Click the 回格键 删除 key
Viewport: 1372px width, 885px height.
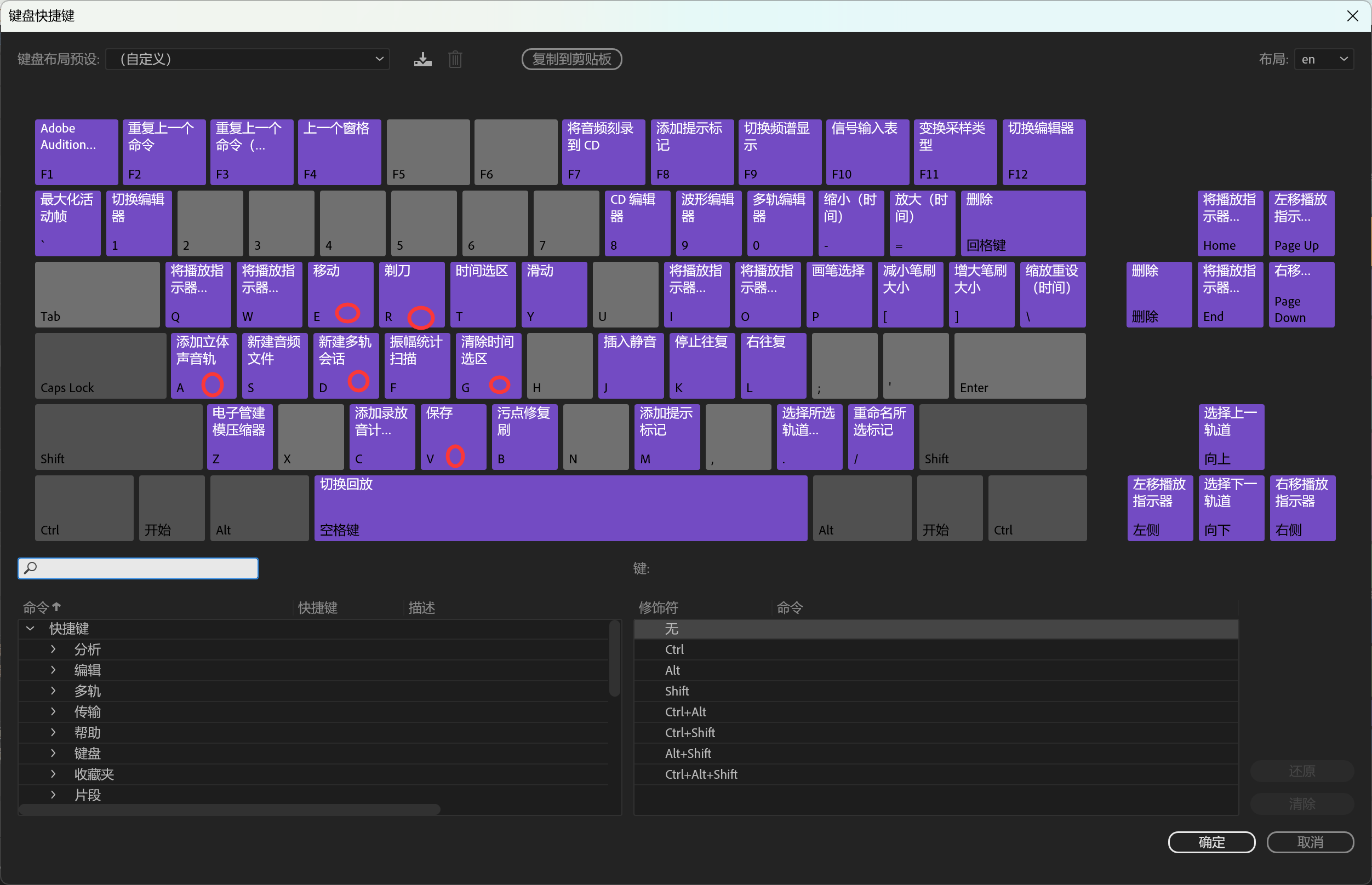pos(1023,223)
